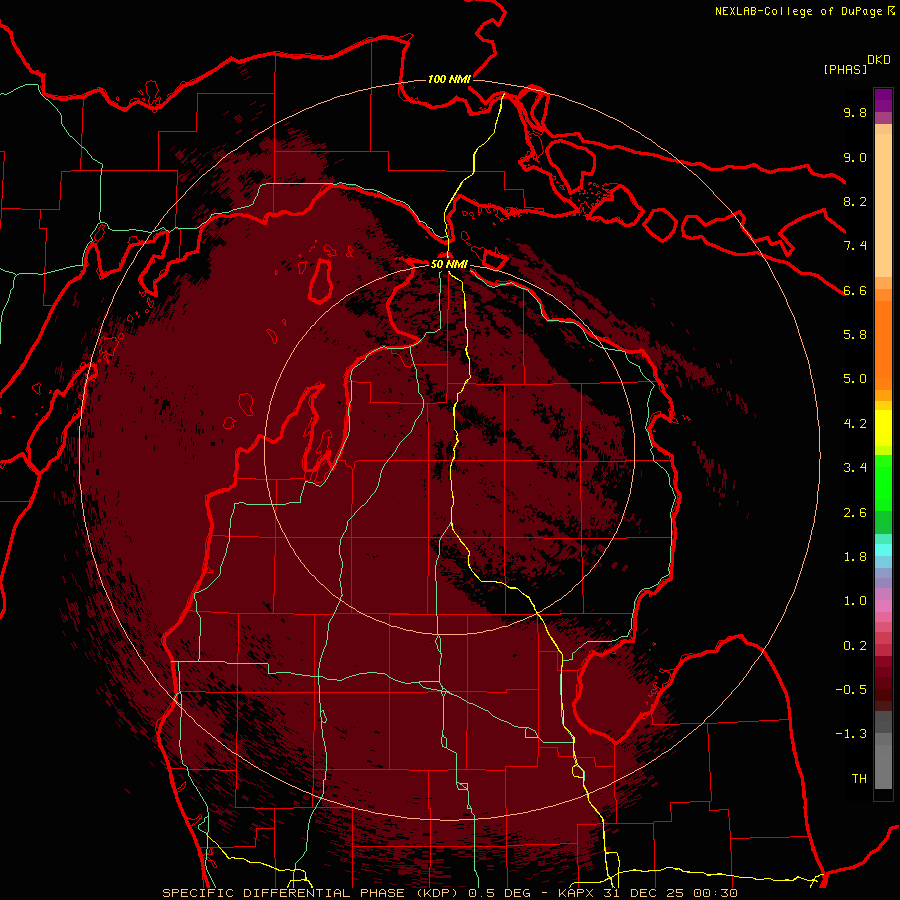900x900 pixels.
Task: Select the 4.2 legend value
Action: click(855, 424)
